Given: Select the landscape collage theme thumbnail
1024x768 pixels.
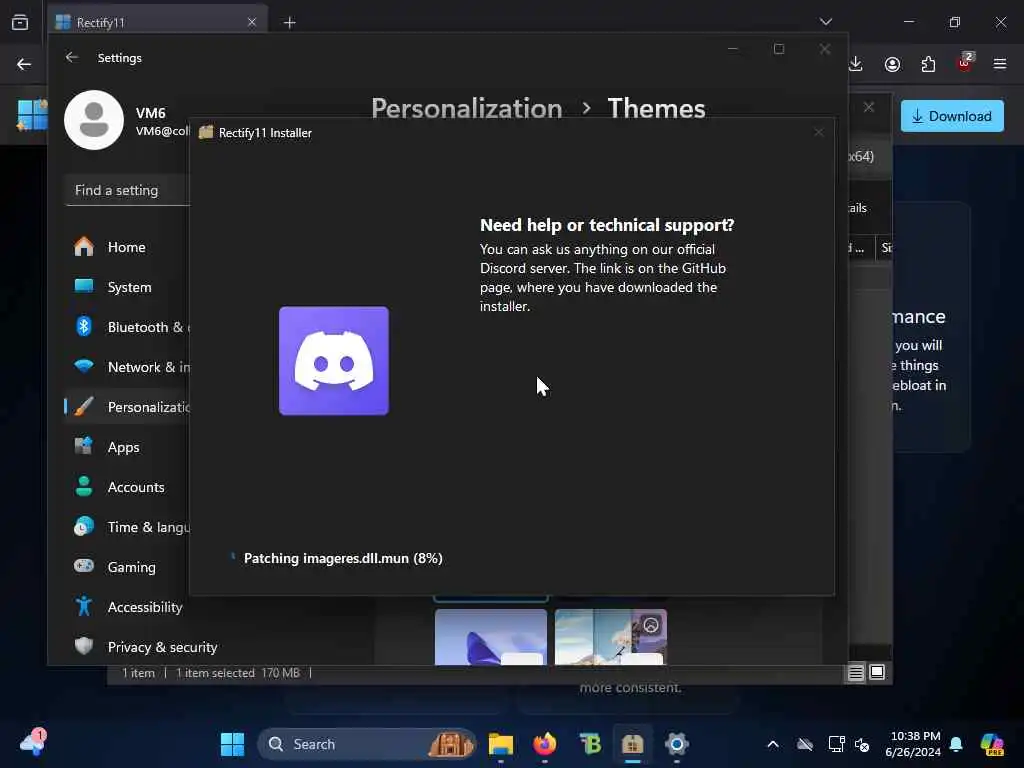Looking at the screenshot, I should click(611, 637).
